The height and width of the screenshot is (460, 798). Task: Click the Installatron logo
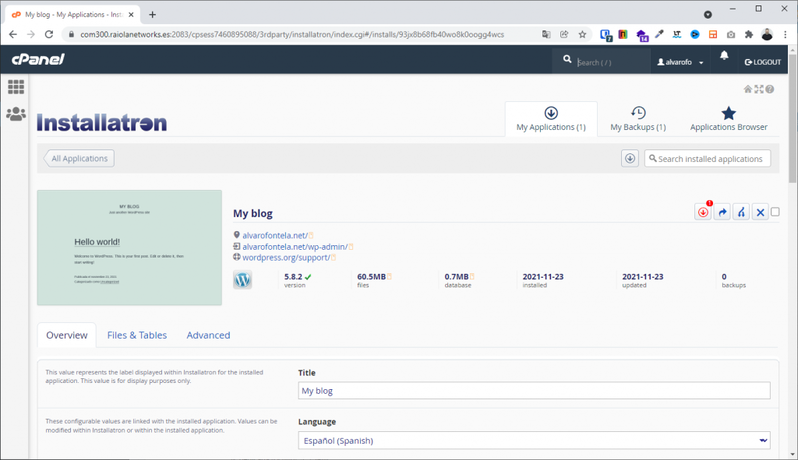[102, 123]
